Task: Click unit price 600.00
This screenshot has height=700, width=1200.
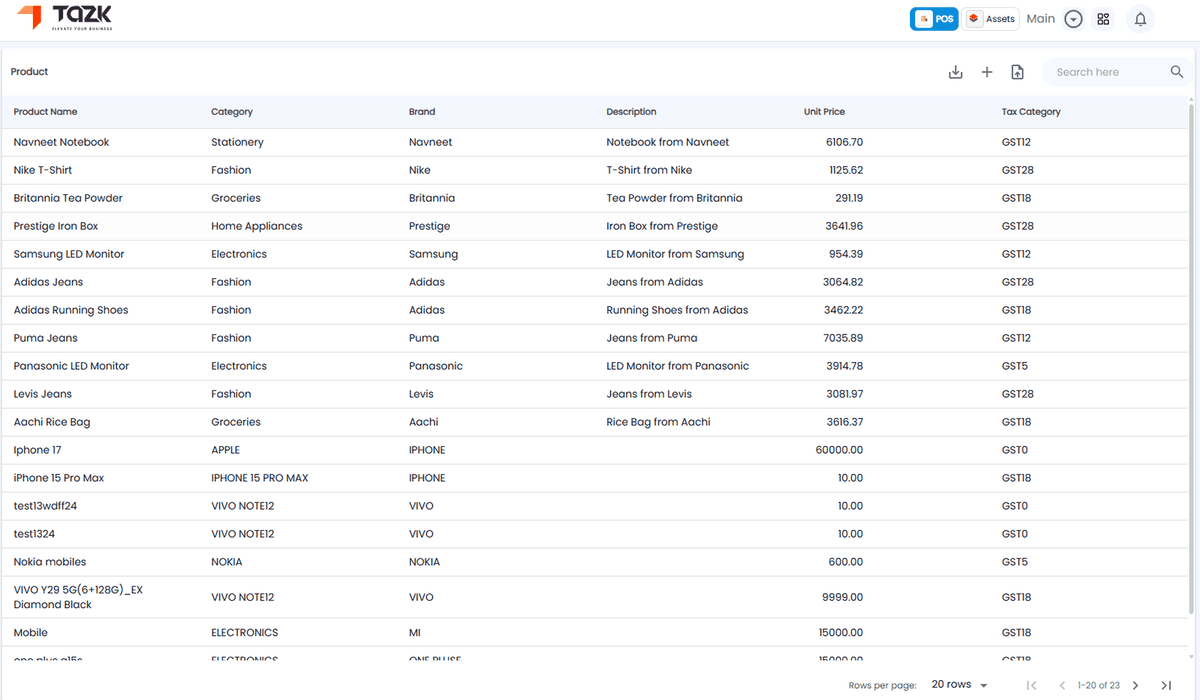Action: [x=846, y=562]
